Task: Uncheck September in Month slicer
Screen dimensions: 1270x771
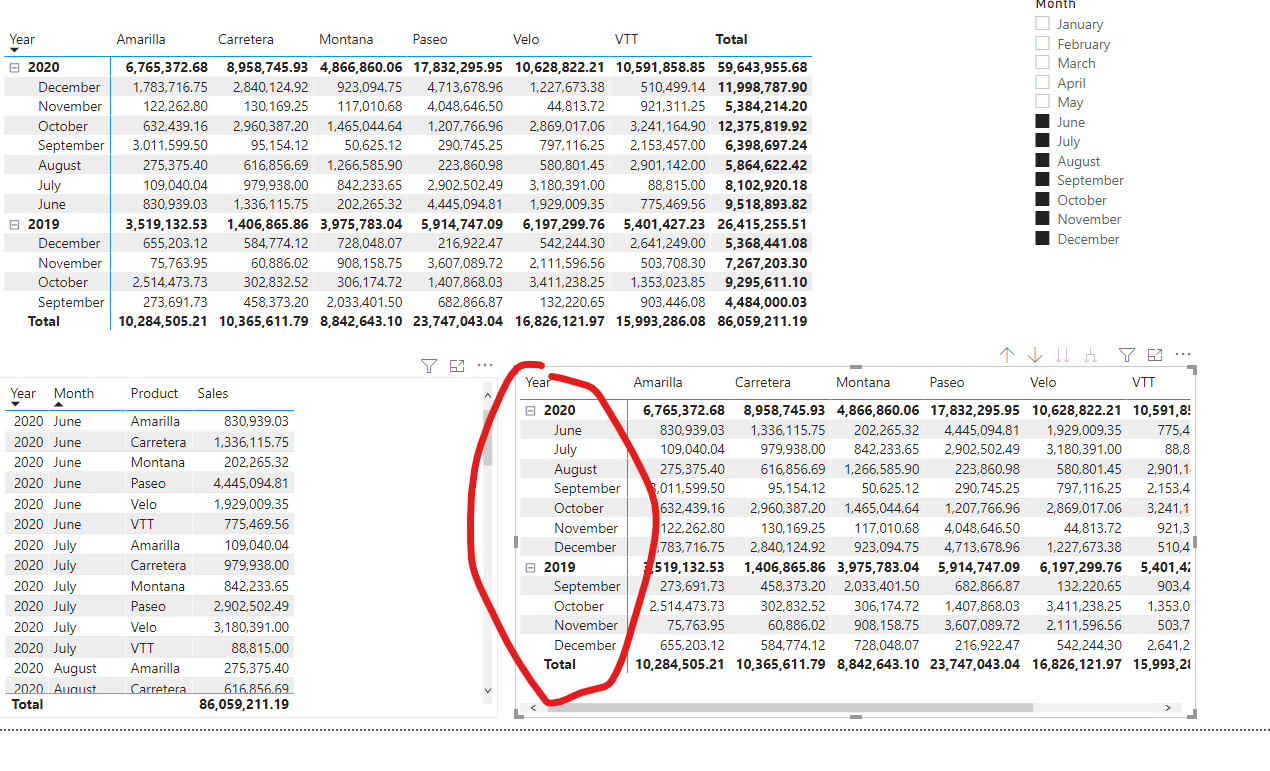Action: click(x=1043, y=180)
